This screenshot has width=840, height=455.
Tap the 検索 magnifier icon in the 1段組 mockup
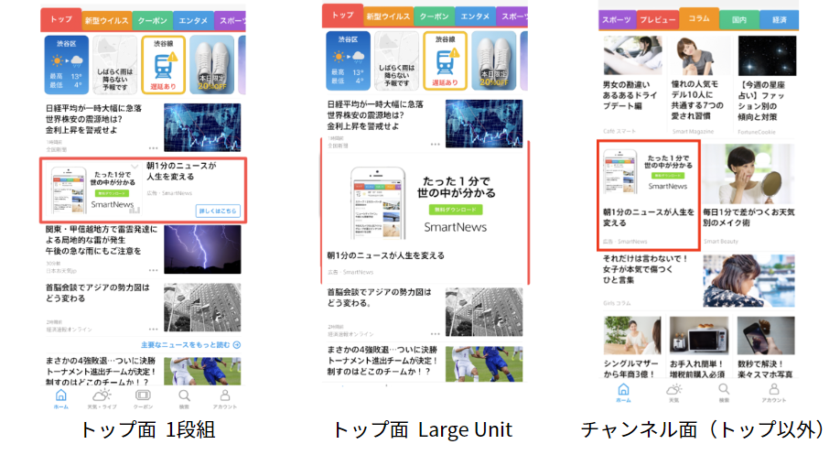184,398
